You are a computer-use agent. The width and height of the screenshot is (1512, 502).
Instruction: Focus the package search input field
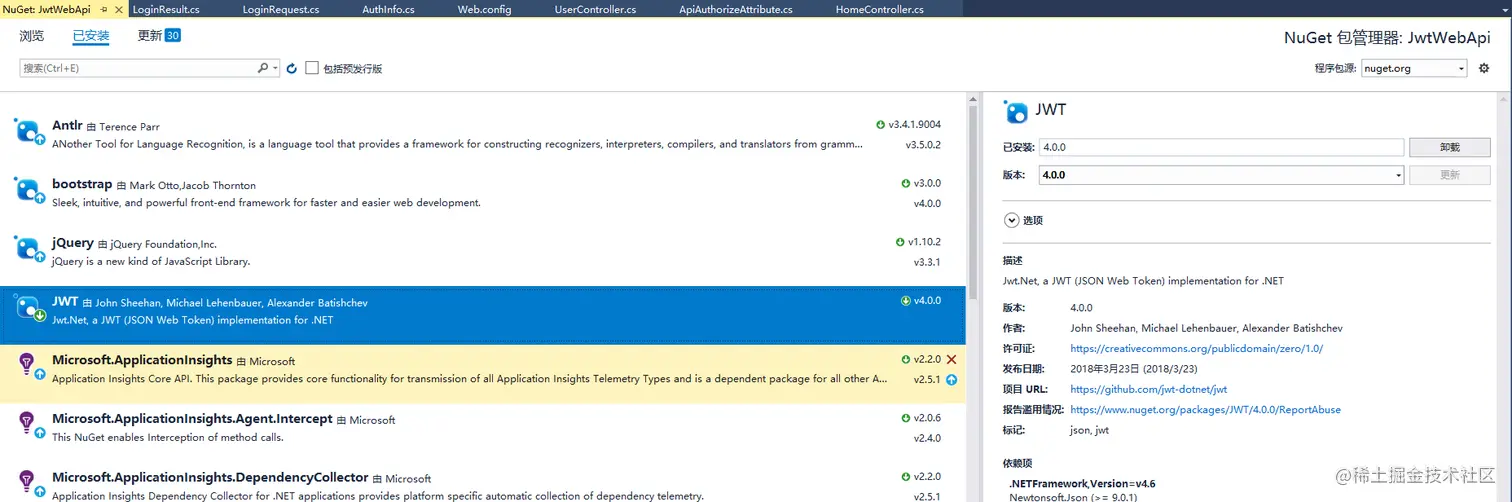click(138, 68)
